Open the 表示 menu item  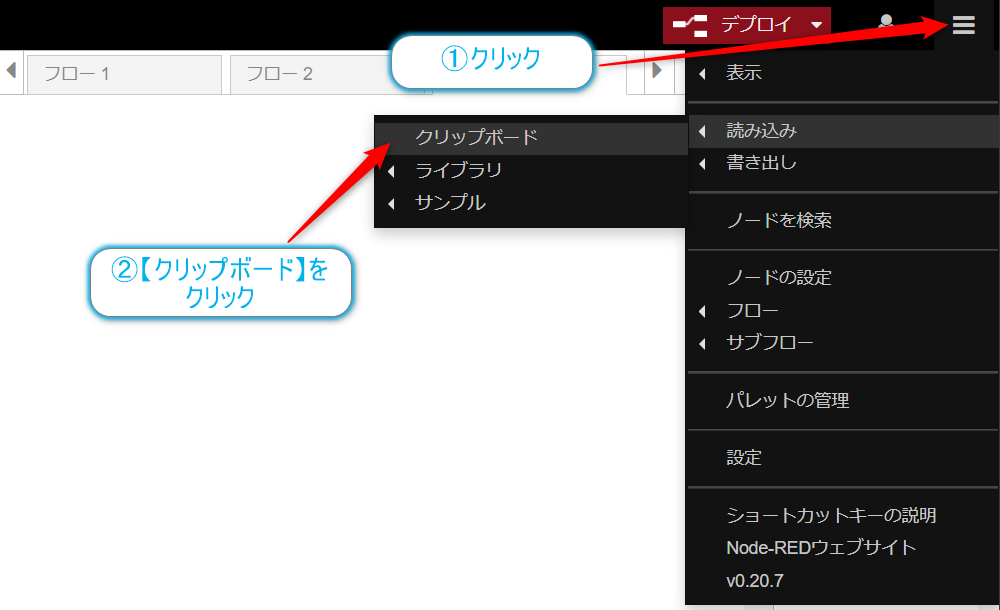click(842, 73)
